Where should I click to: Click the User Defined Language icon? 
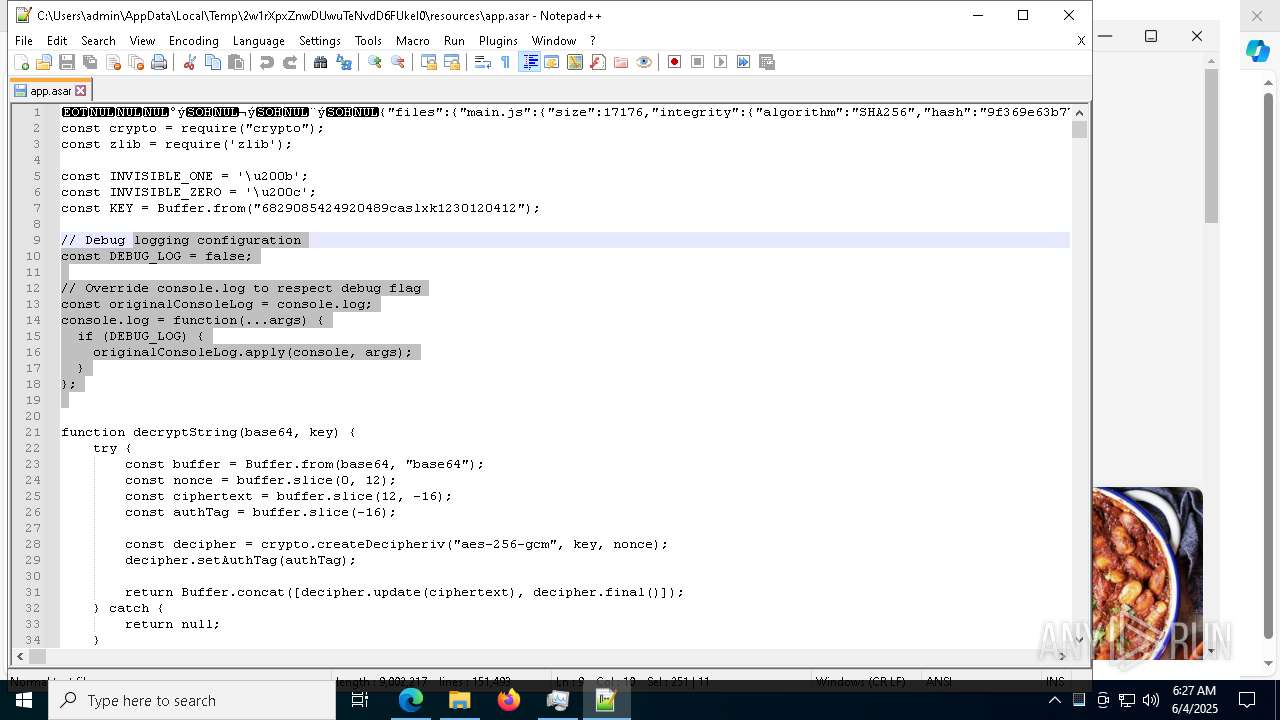click(552, 62)
